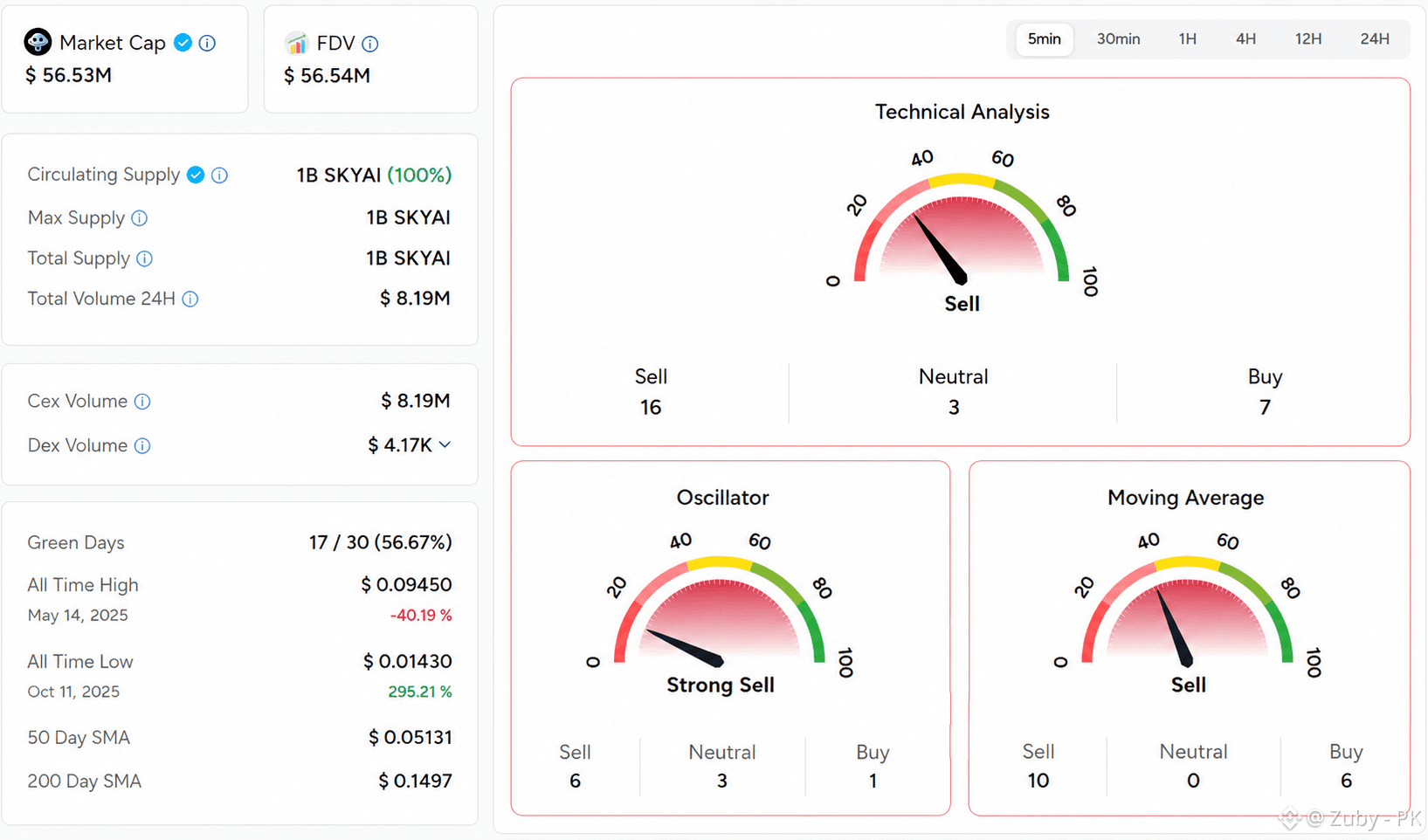Open the Max Supply info icon

pos(140,217)
